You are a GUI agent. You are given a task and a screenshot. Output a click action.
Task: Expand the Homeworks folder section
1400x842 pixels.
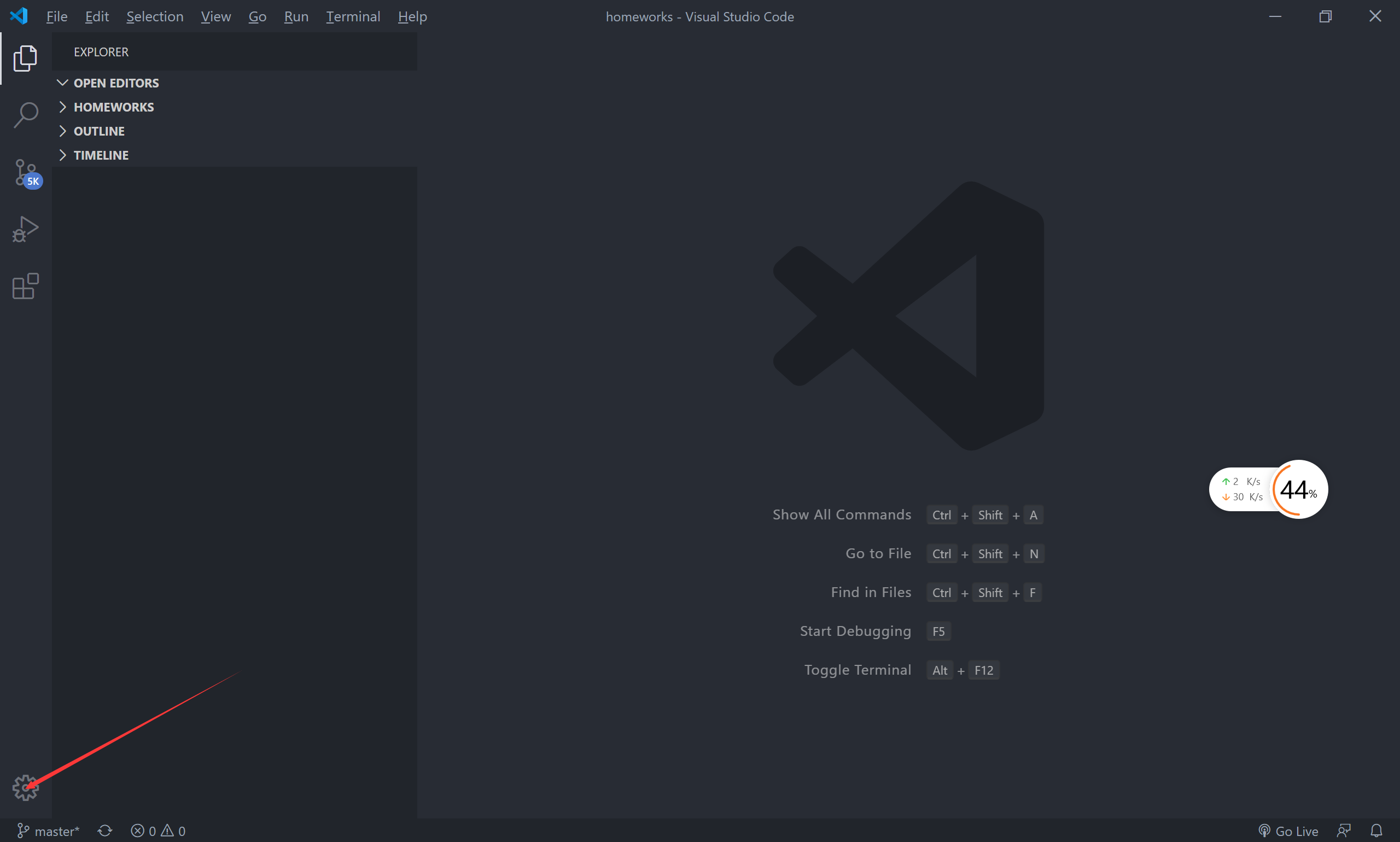114,107
